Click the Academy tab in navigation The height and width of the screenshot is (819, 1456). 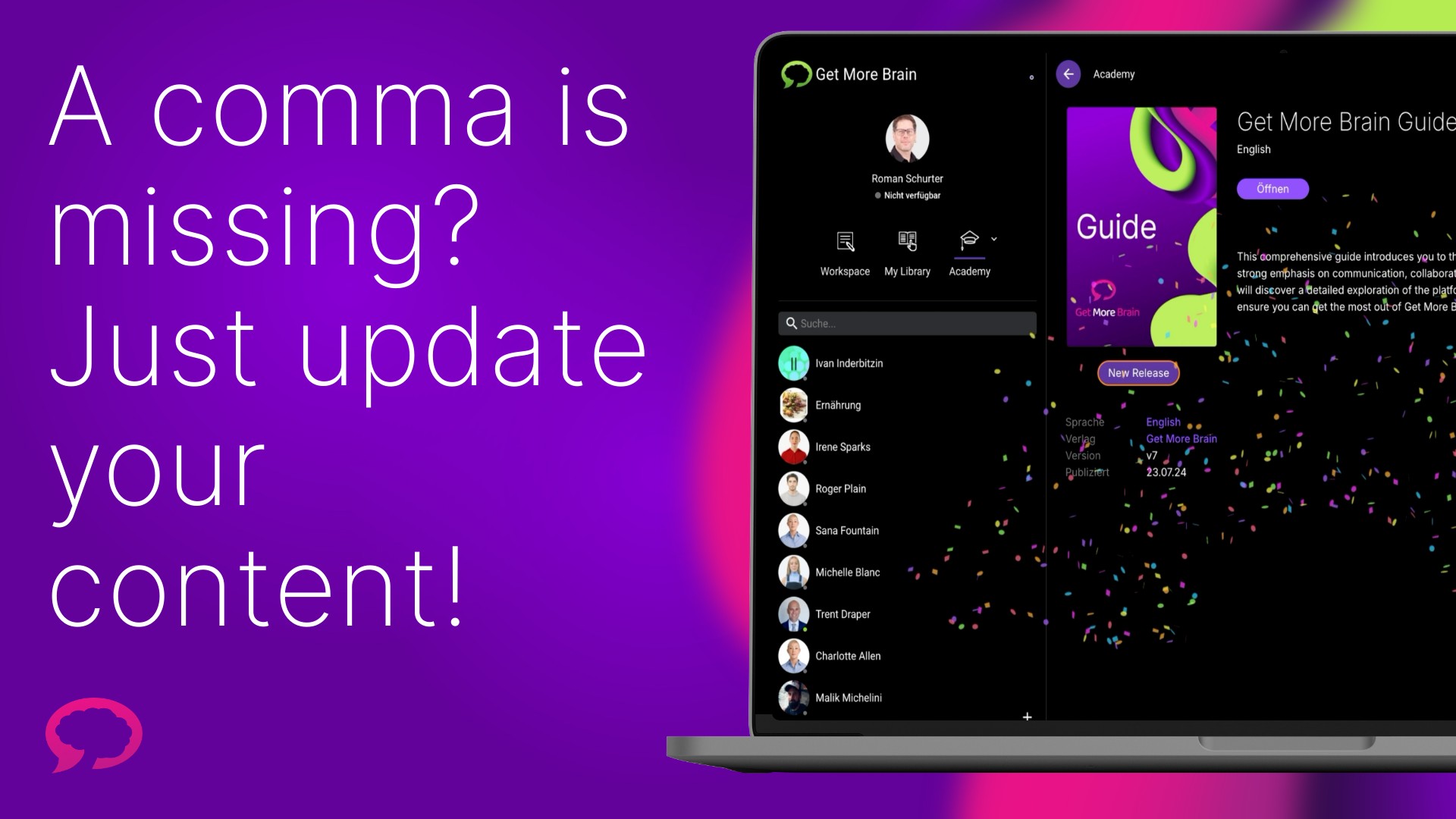[x=969, y=252]
